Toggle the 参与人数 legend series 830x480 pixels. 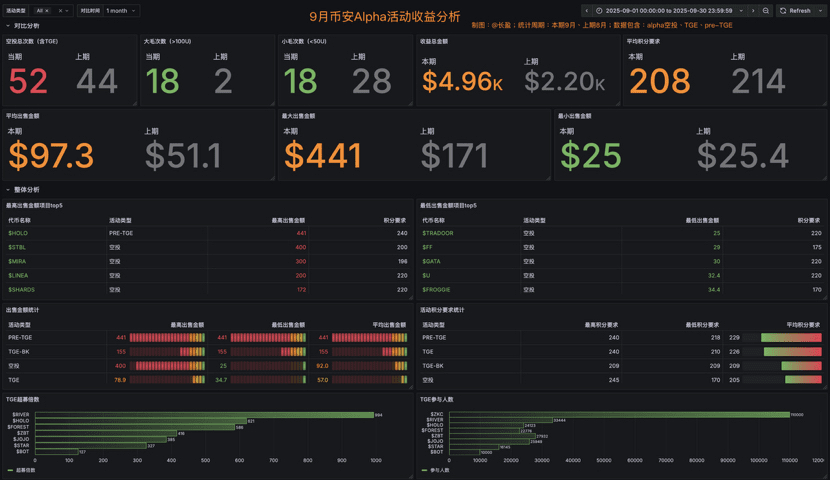[x=438, y=469]
